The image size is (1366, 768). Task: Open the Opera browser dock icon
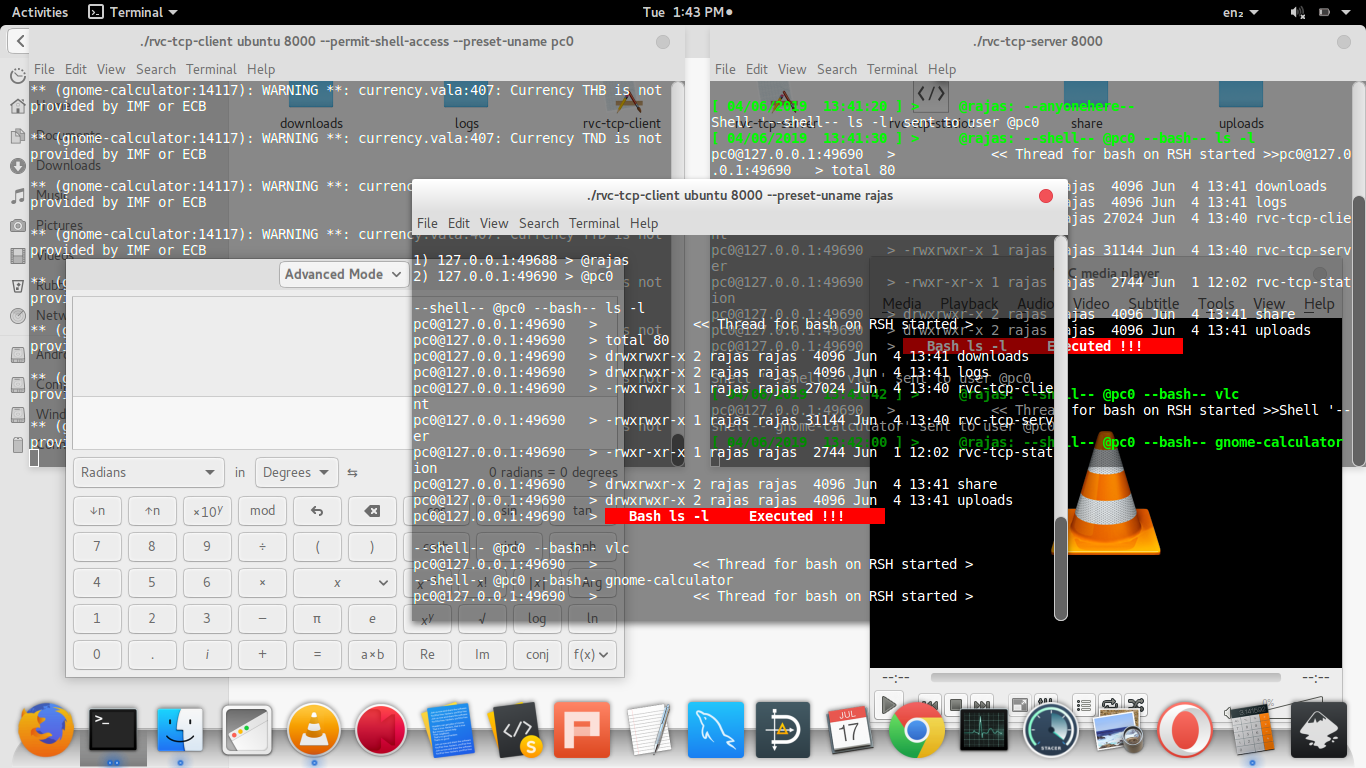click(1185, 729)
